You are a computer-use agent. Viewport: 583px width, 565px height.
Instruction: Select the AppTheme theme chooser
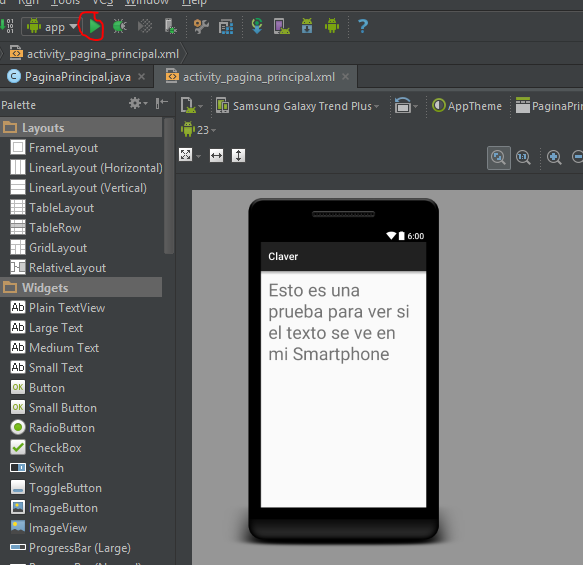[467, 106]
